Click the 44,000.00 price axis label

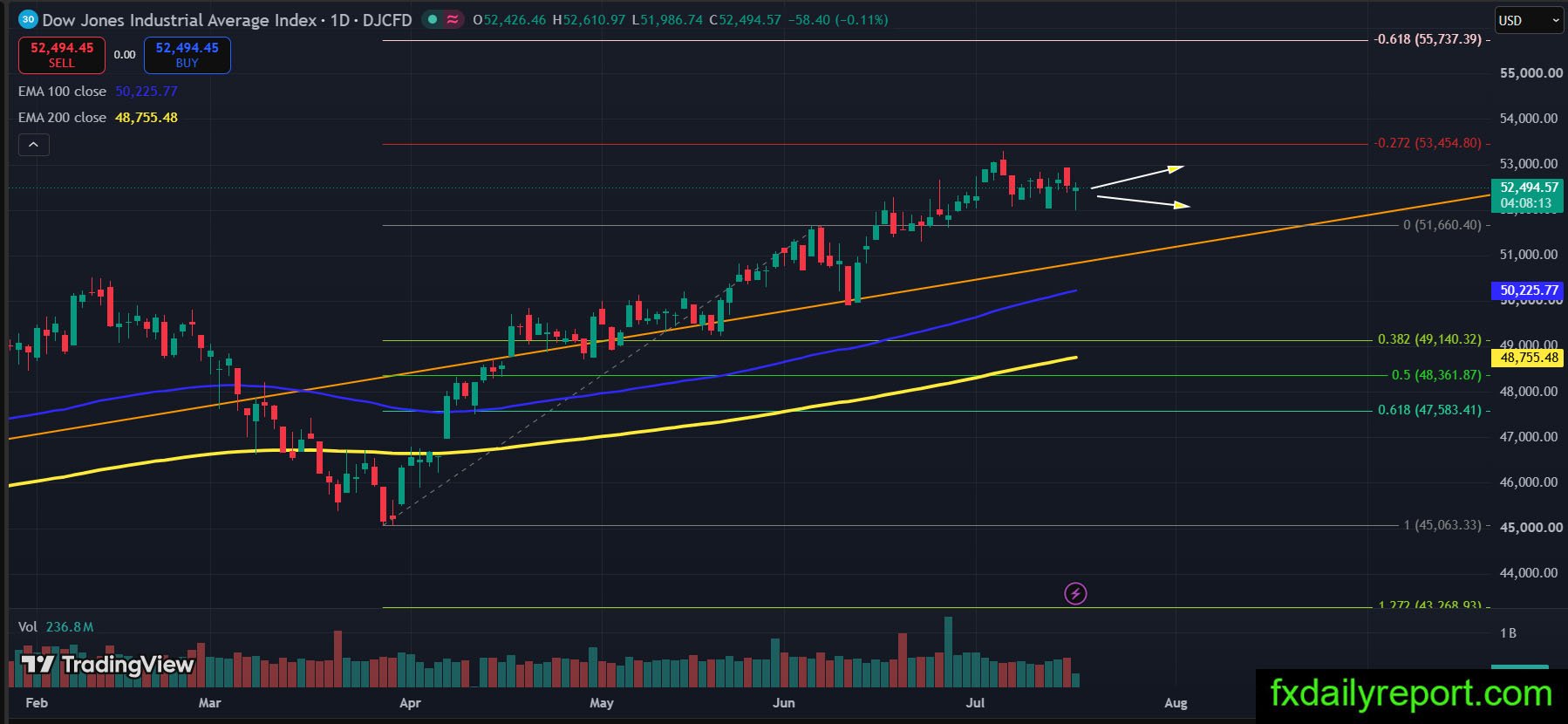click(1531, 573)
